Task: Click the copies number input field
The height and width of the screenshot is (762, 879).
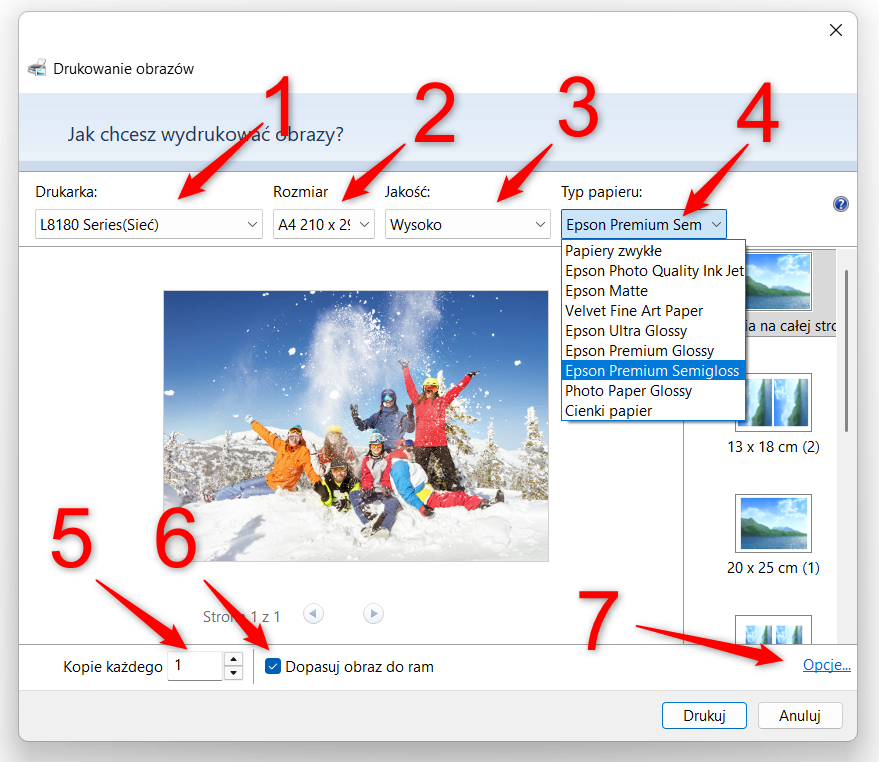Action: click(x=195, y=666)
